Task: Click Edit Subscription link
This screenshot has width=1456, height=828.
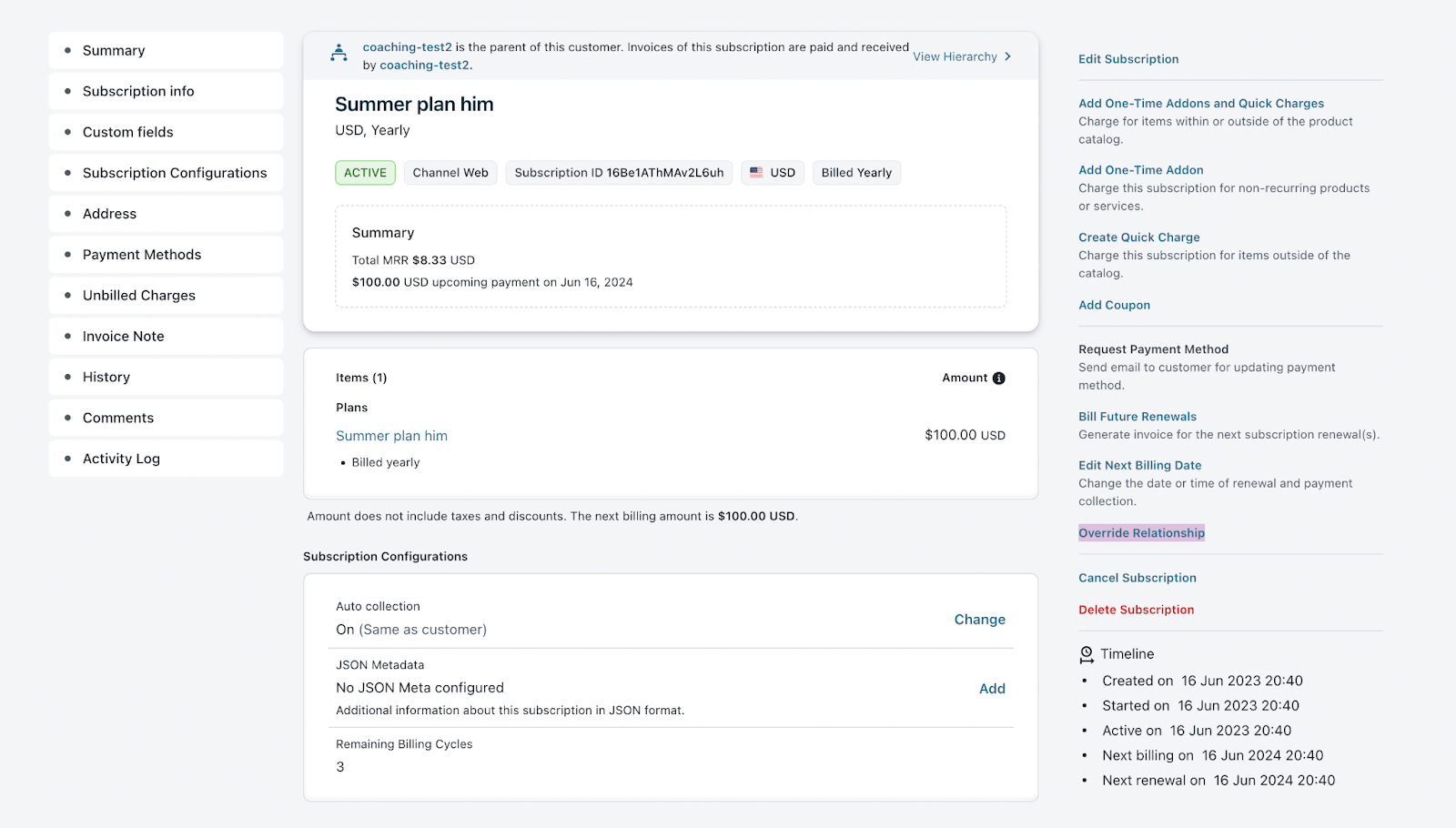Action: (1128, 59)
